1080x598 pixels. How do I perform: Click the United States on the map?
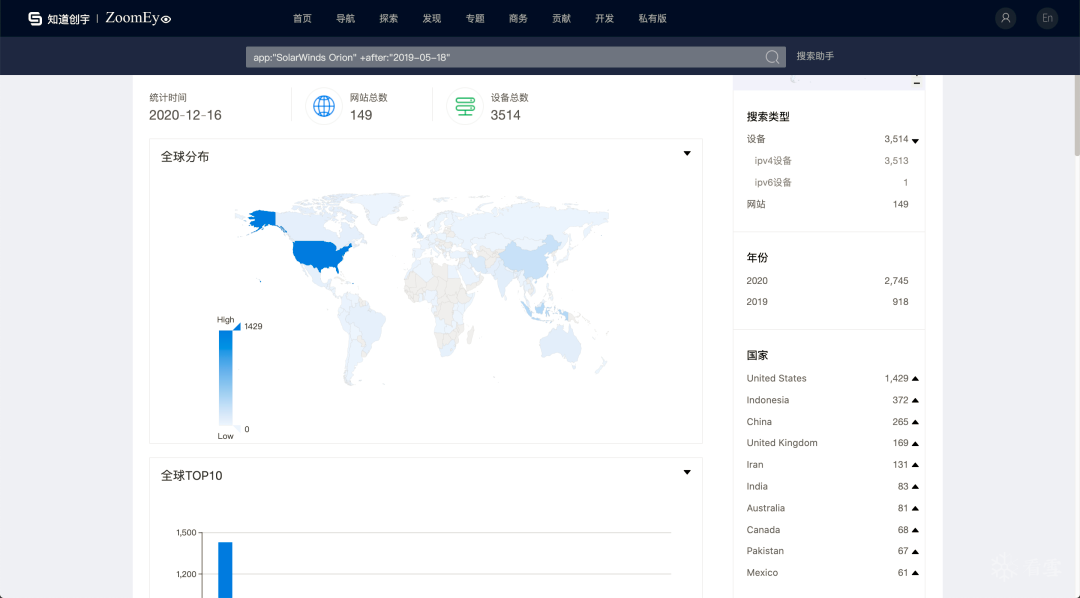[320, 255]
